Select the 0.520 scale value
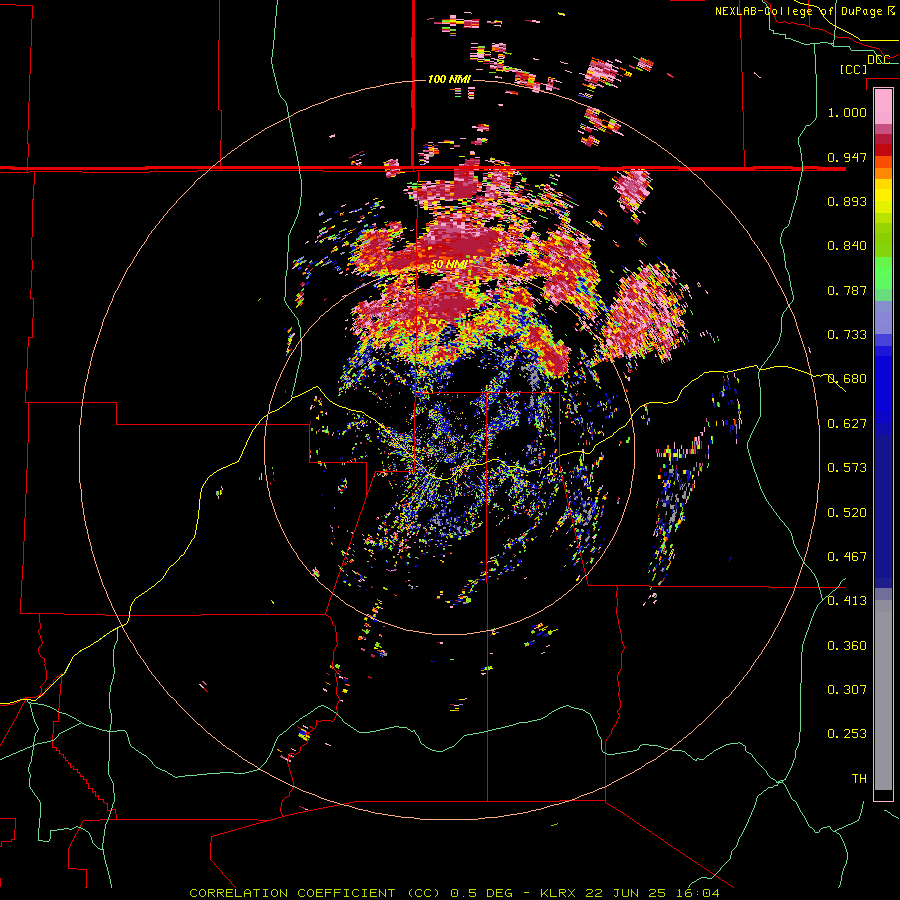Screen dimensions: 900x900 click(847, 513)
